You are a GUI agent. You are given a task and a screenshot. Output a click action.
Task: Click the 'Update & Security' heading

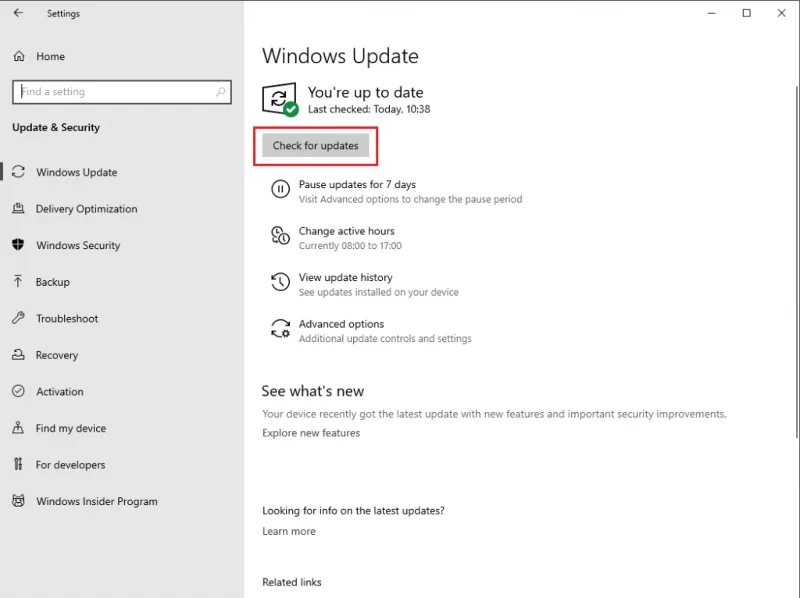(x=56, y=128)
